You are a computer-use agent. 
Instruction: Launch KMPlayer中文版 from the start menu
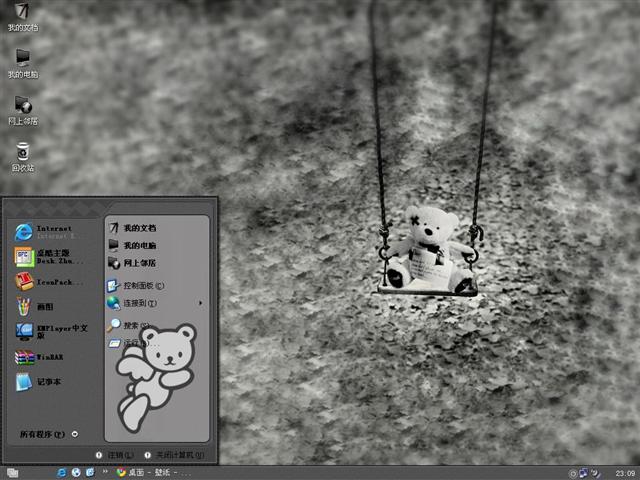tap(52, 331)
